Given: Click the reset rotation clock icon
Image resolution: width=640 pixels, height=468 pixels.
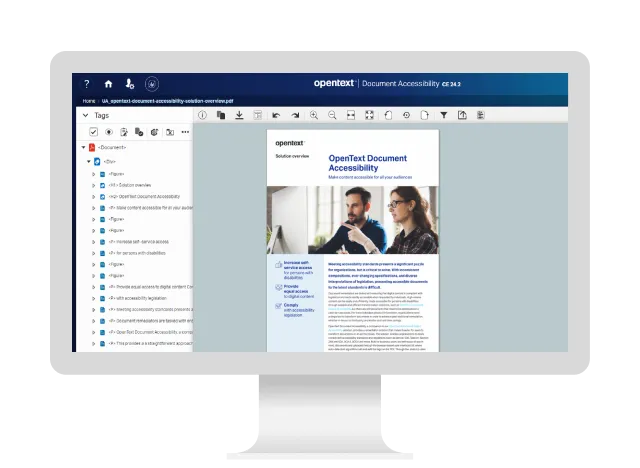Looking at the screenshot, I should [x=406, y=115].
